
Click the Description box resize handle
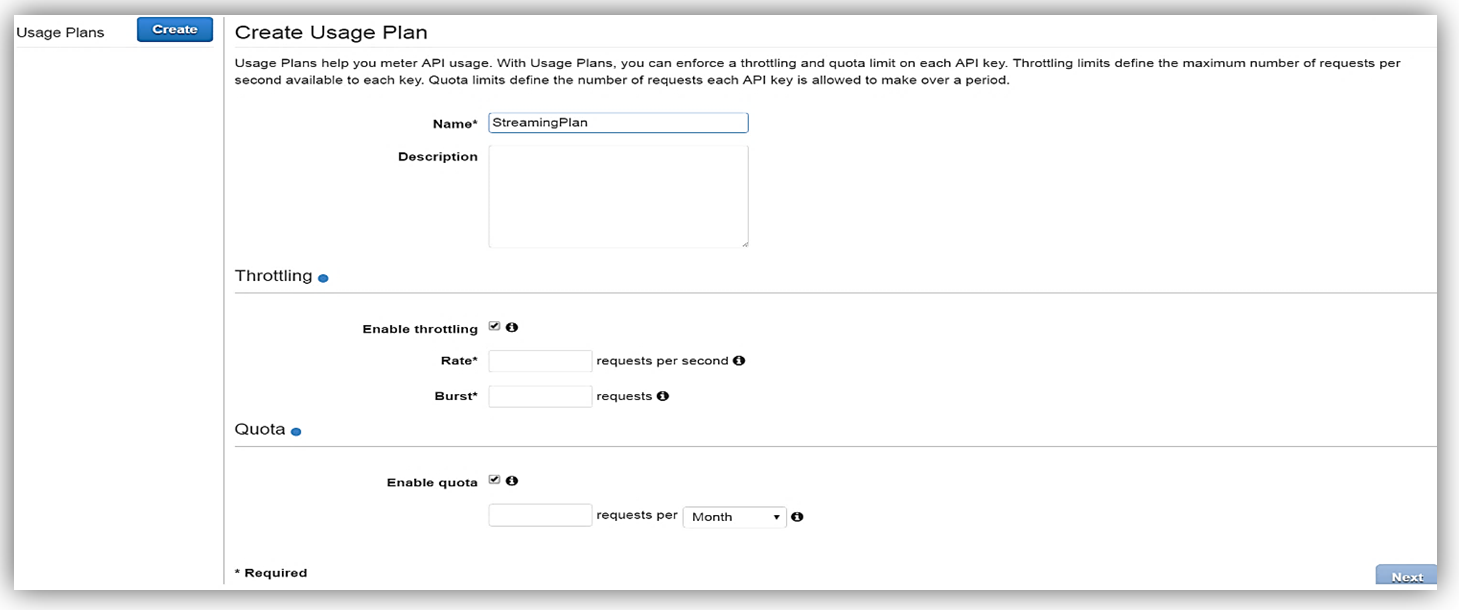pyautogui.click(x=744, y=243)
